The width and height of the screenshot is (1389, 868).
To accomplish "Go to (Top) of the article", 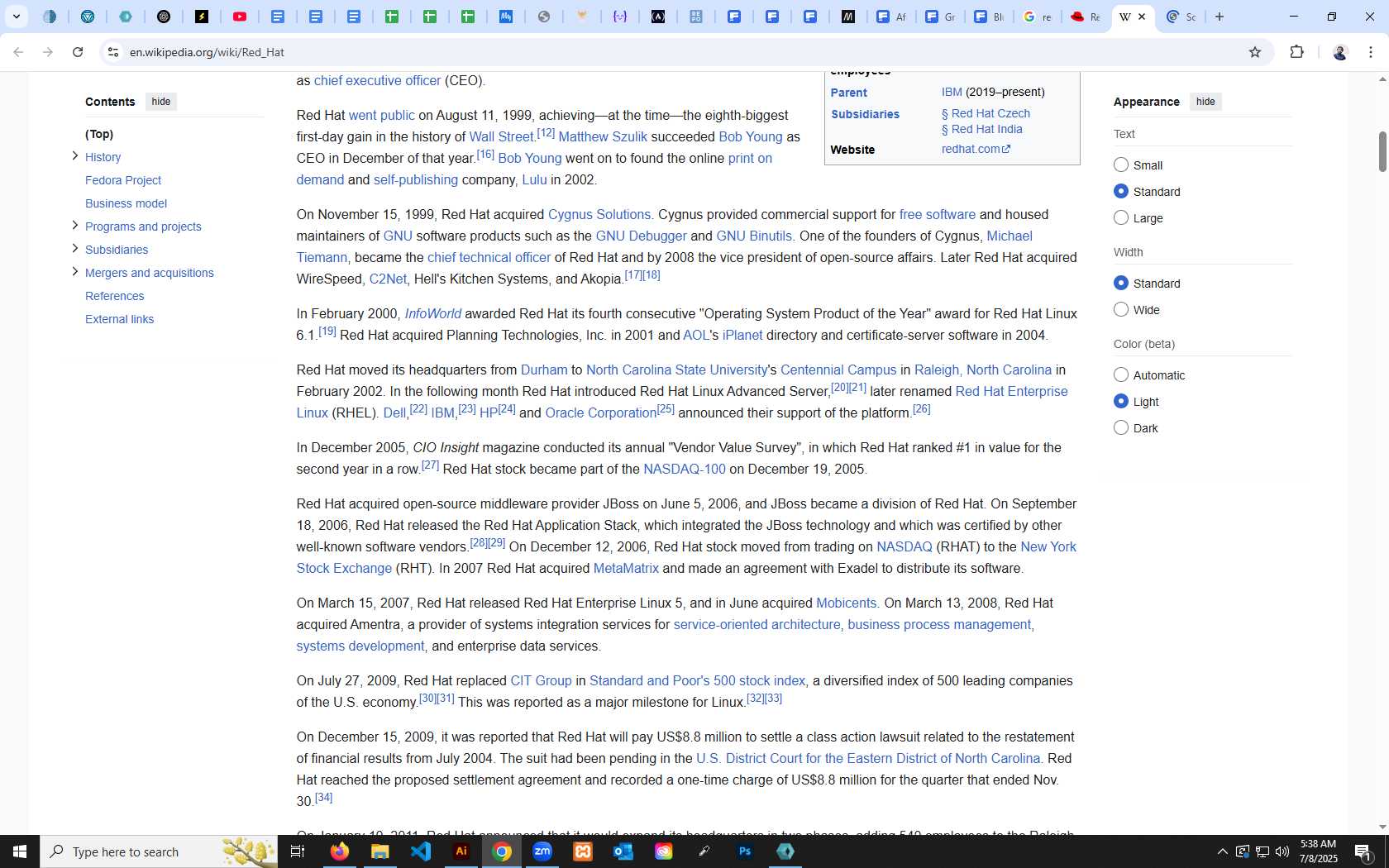I will pos(99,134).
